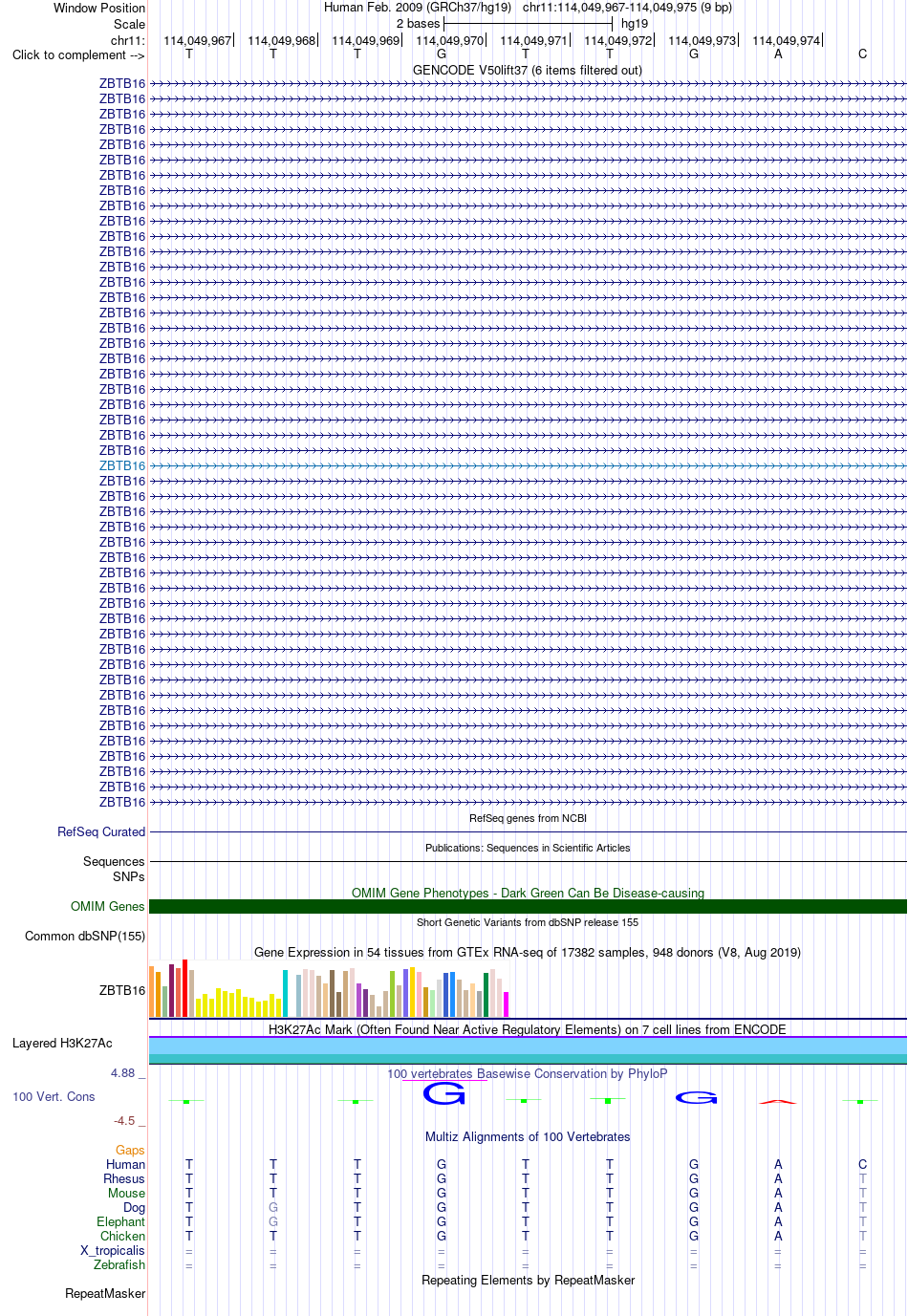The height and width of the screenshot is (1316, 908).
Task: Click the Rhesus alignment row label
Action: click(124, 1178)
